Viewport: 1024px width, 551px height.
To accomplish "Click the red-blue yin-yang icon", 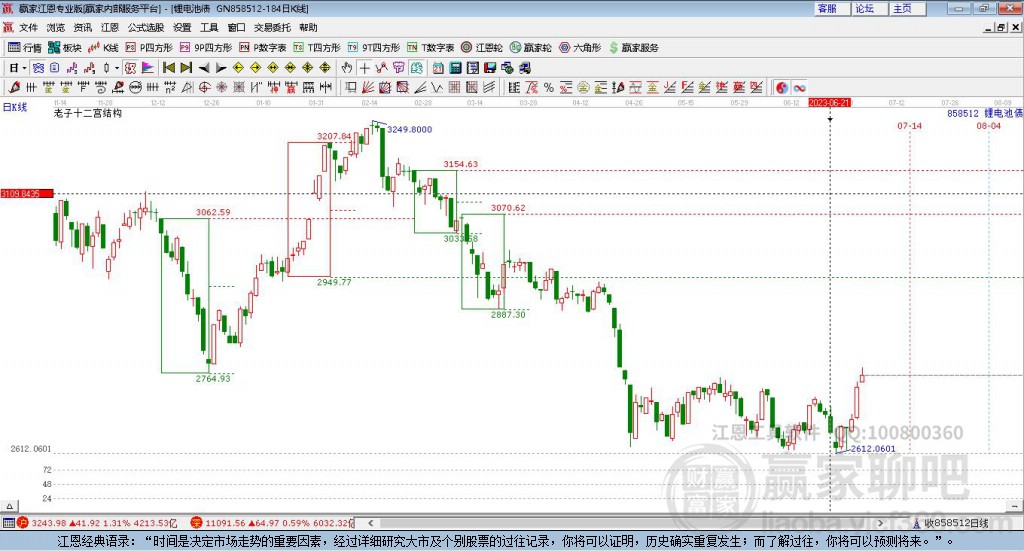I will (782, 87).
